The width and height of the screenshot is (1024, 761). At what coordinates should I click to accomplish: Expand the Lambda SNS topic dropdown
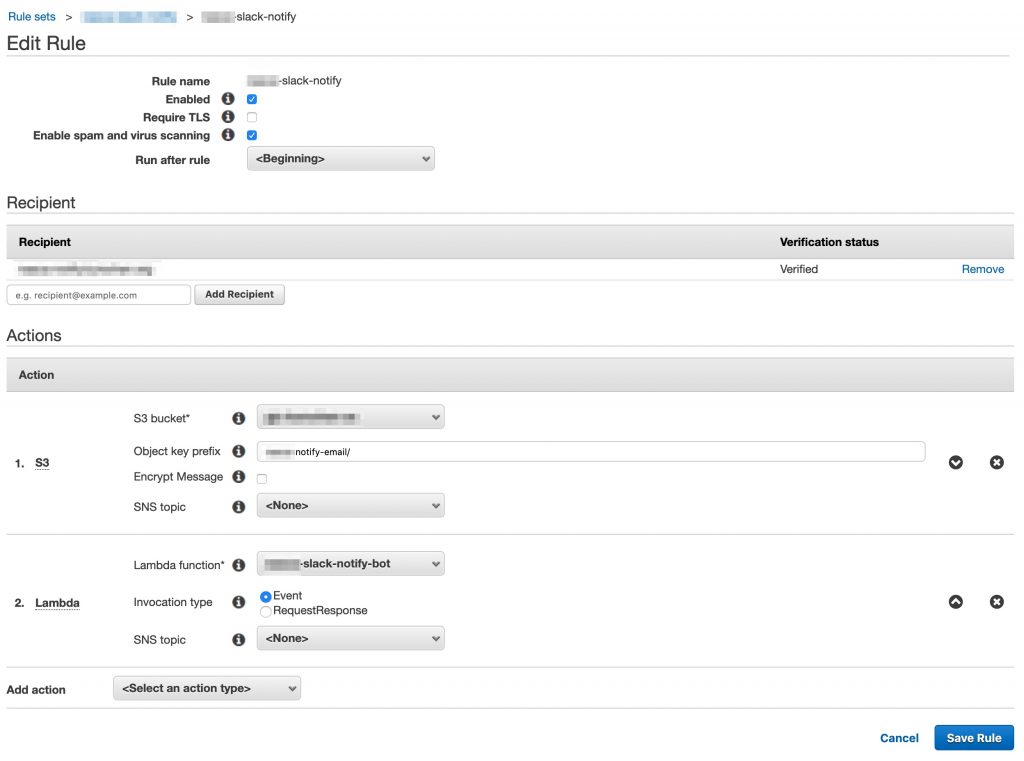pyautogui.click(x=350, y=638)
